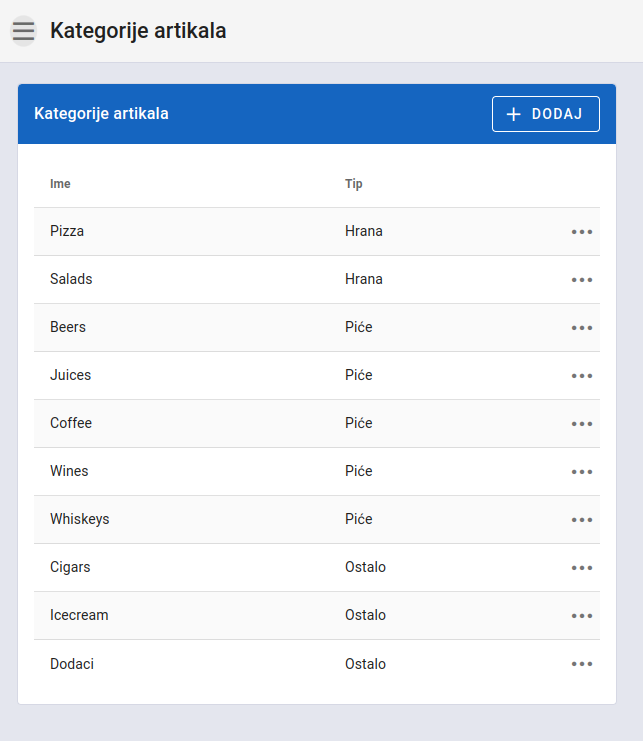Select the Wines category name
Viewport: 643px width, 741px height.
pyautogui.click(x=69, y=471)
